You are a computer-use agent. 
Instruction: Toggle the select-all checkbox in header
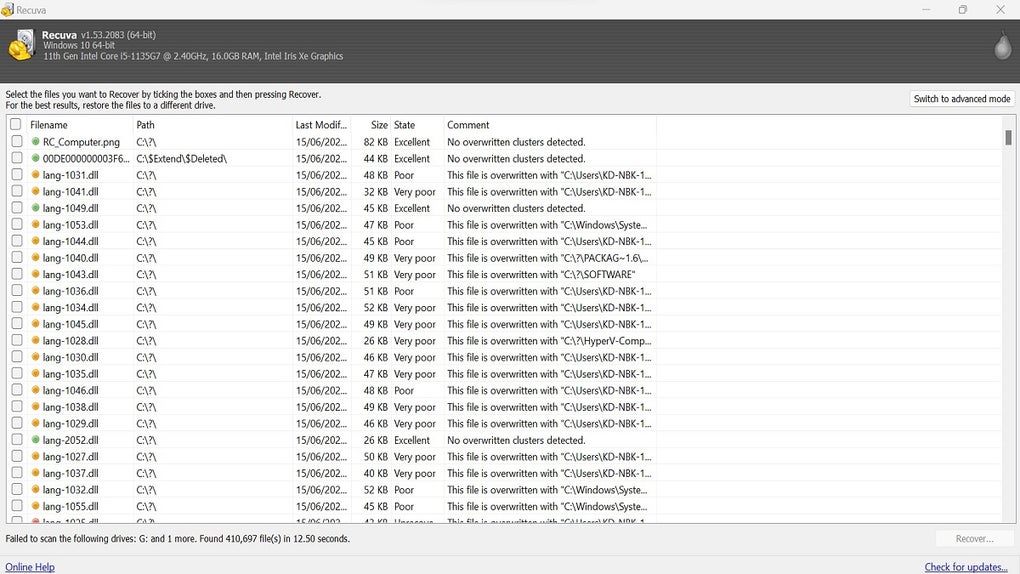point(15,125)
